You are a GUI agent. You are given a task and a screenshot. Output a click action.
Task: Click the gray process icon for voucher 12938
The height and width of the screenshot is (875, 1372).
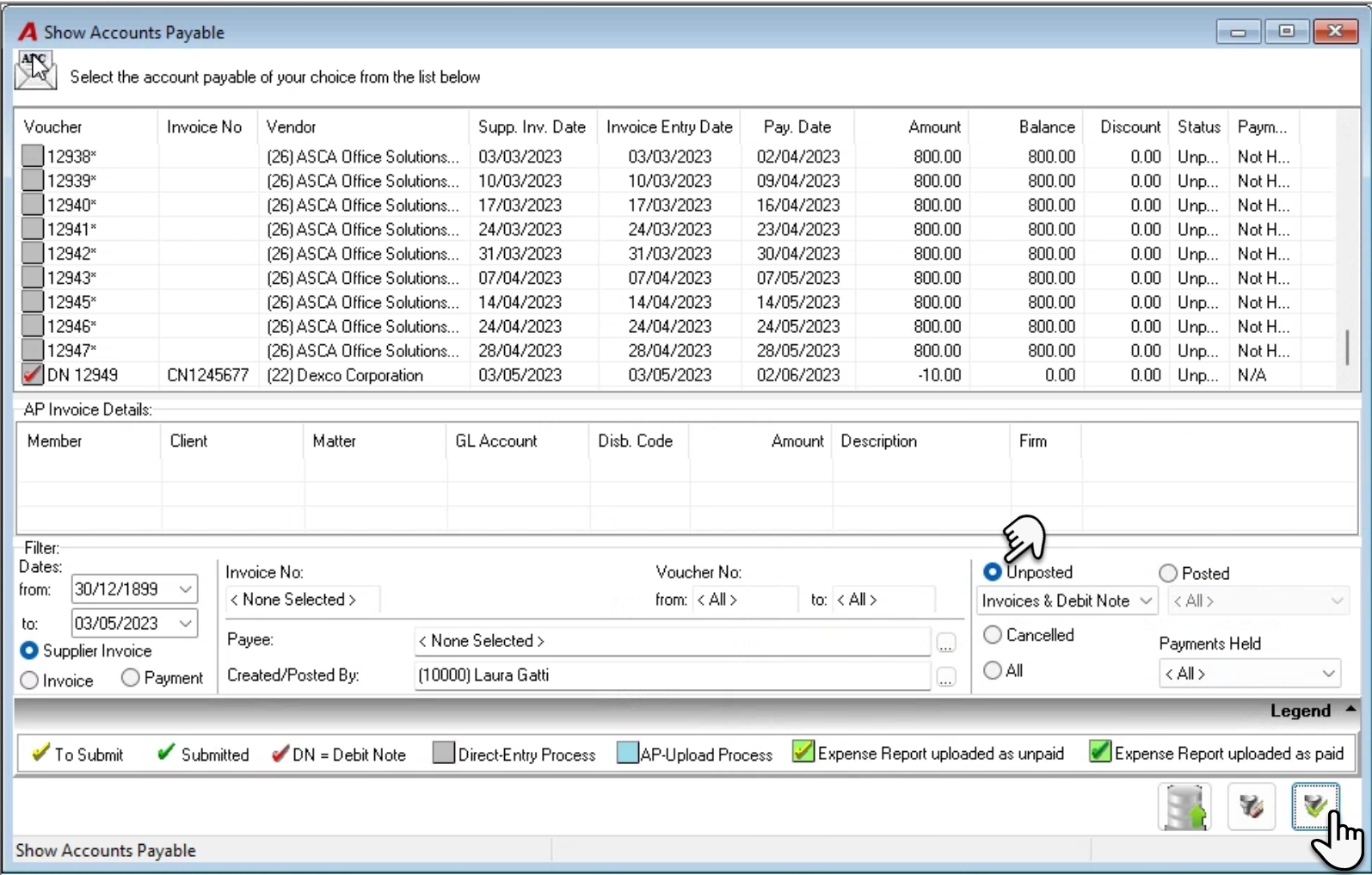click(x=33, y=156)
